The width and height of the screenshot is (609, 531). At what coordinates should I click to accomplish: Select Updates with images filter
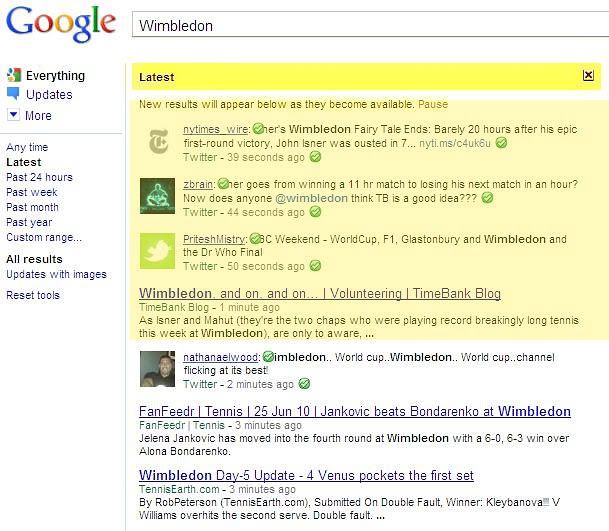click(56, 274)
